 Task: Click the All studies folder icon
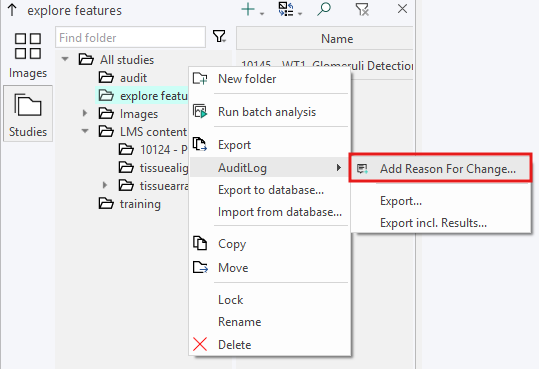tap(86, 59)
